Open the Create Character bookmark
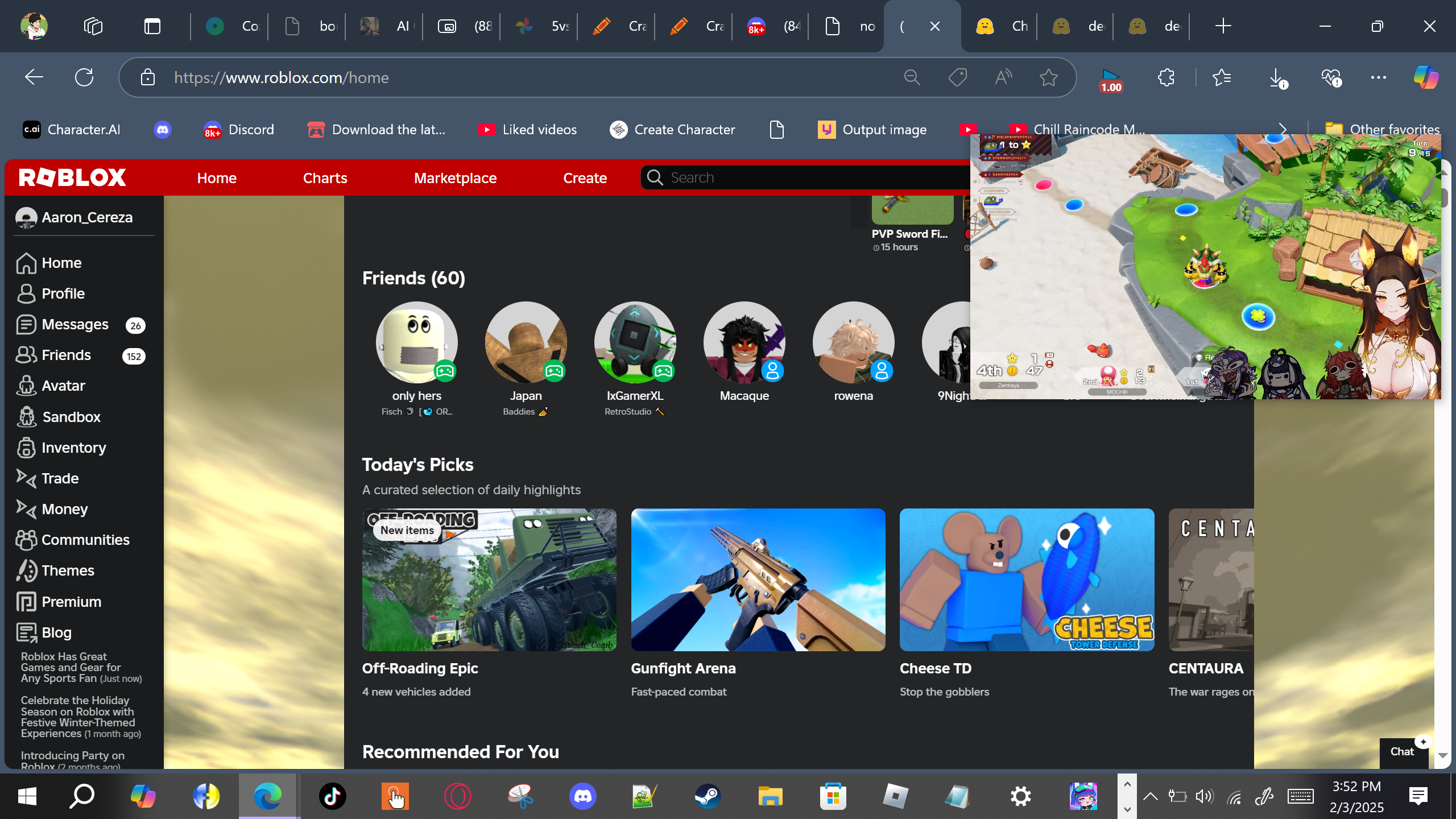Viewport: 1456px width, 819px height. pyautogui.click(x=672, y=130)
